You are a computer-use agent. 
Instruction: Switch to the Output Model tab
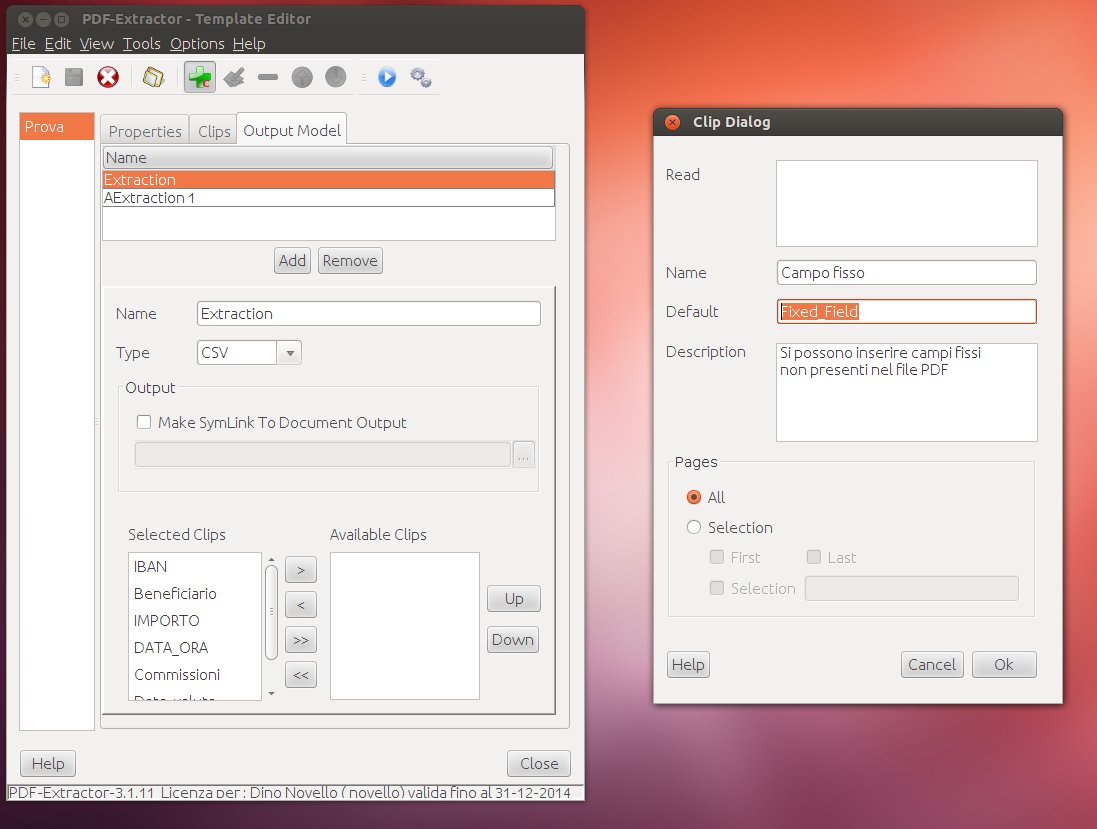(x=292, y=130)
